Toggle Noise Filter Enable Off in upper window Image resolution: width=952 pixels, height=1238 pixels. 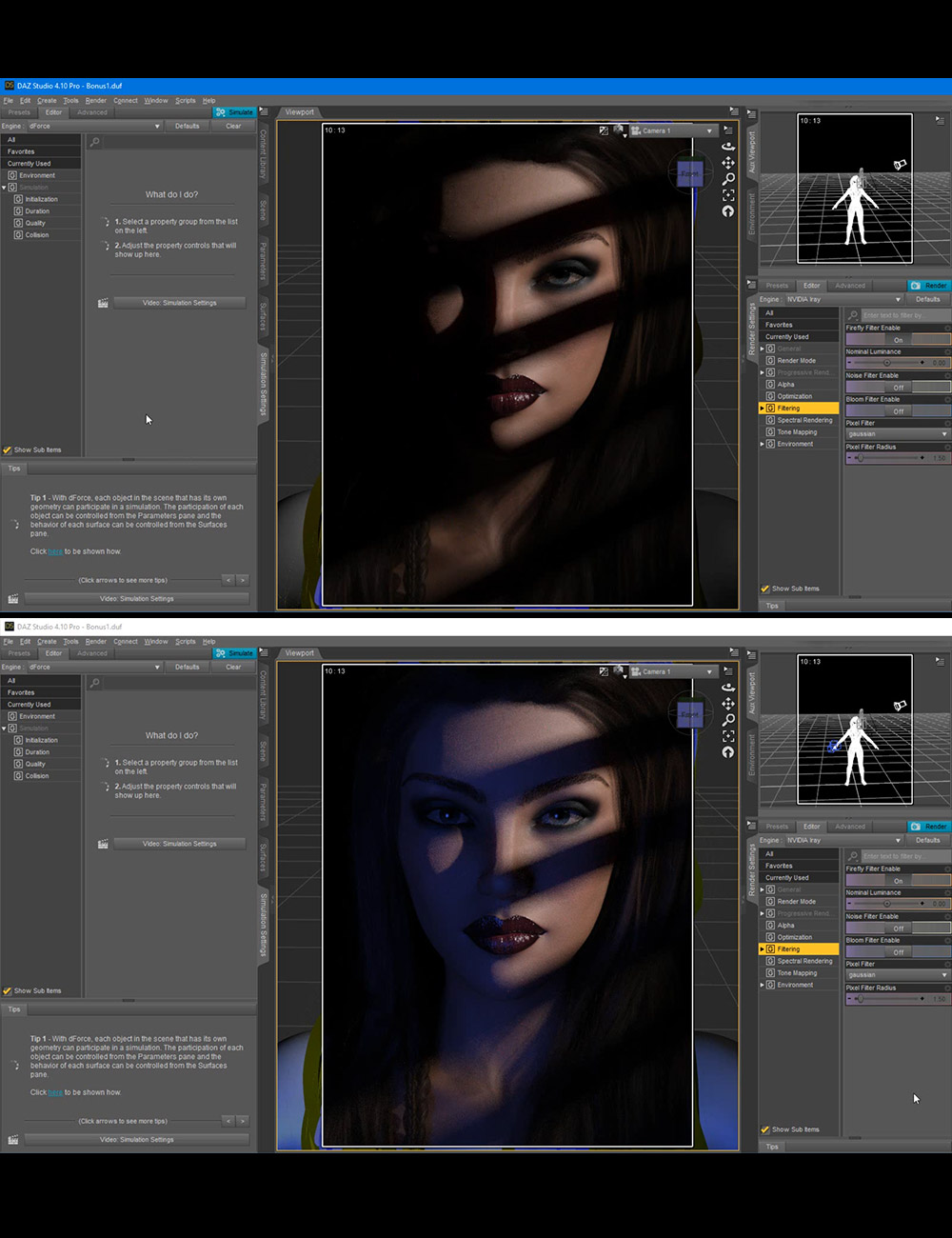pyautogui.click(x=898, y=388)
